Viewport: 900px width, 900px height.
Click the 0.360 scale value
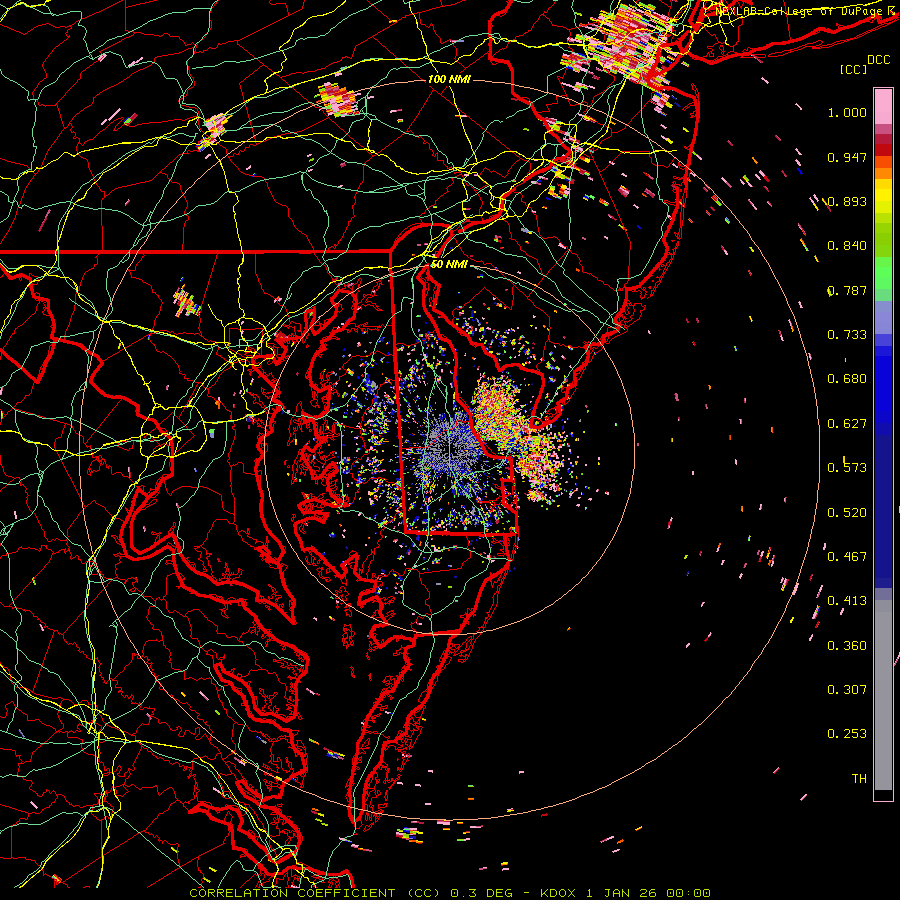pyautogui.click(x=847, y=646)
